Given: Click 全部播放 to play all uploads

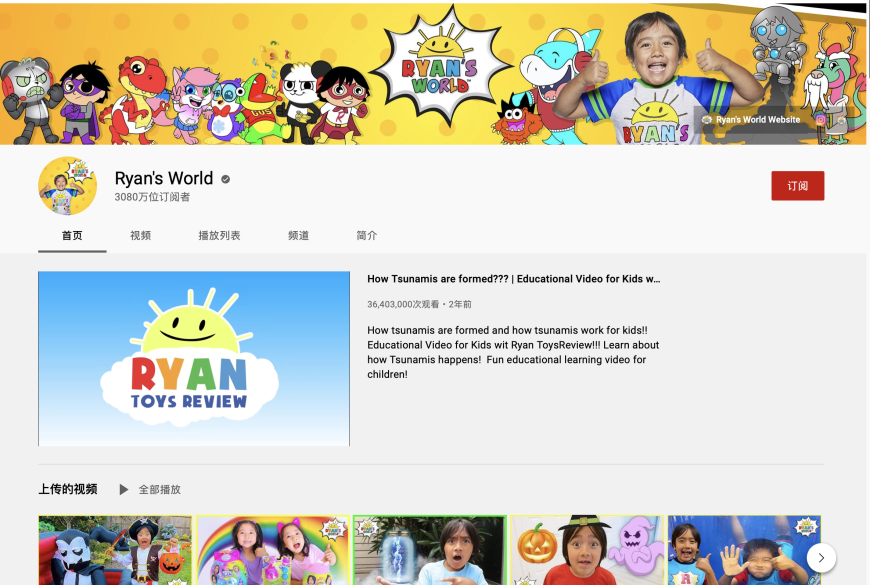Looking at the screenshot, I should pyautogui.click(x=150, y=490).
